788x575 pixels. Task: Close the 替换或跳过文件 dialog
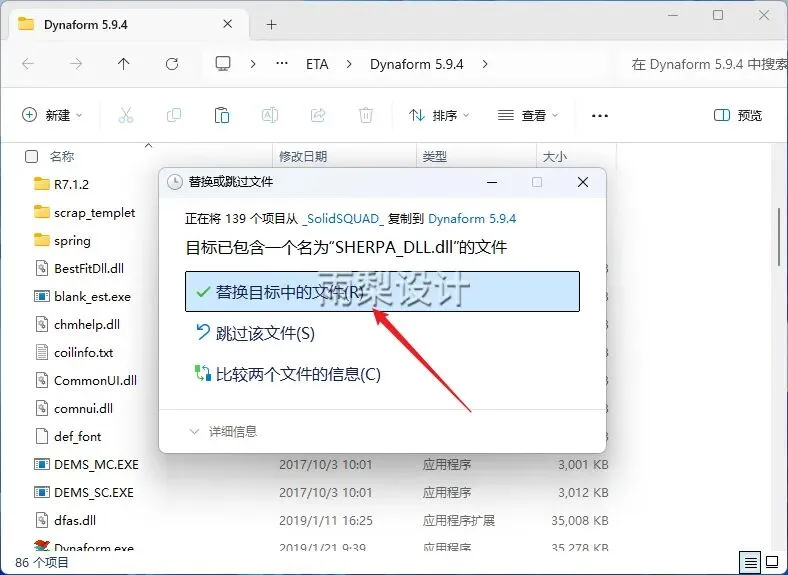(583, 182)
